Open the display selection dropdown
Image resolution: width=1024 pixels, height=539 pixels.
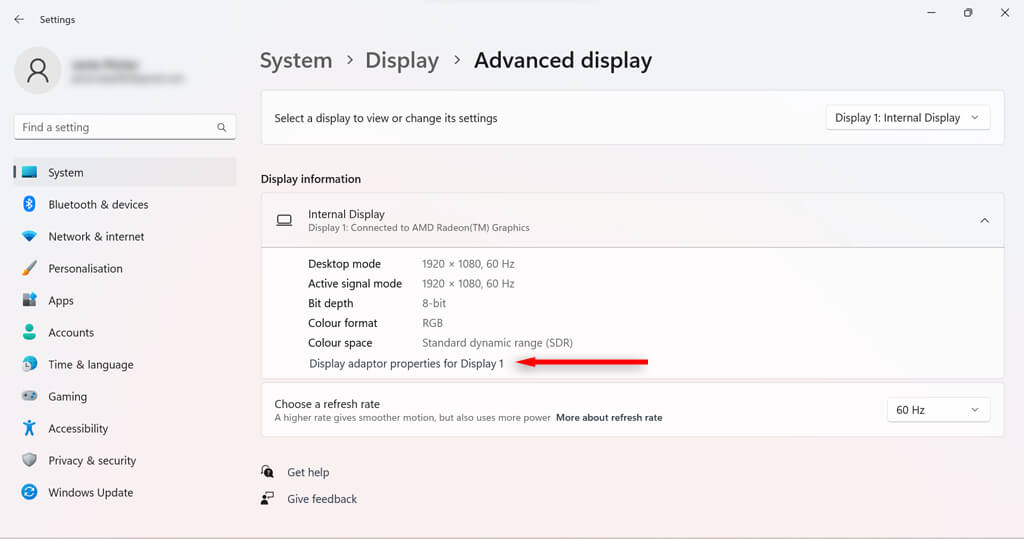[x=908, y=118]
